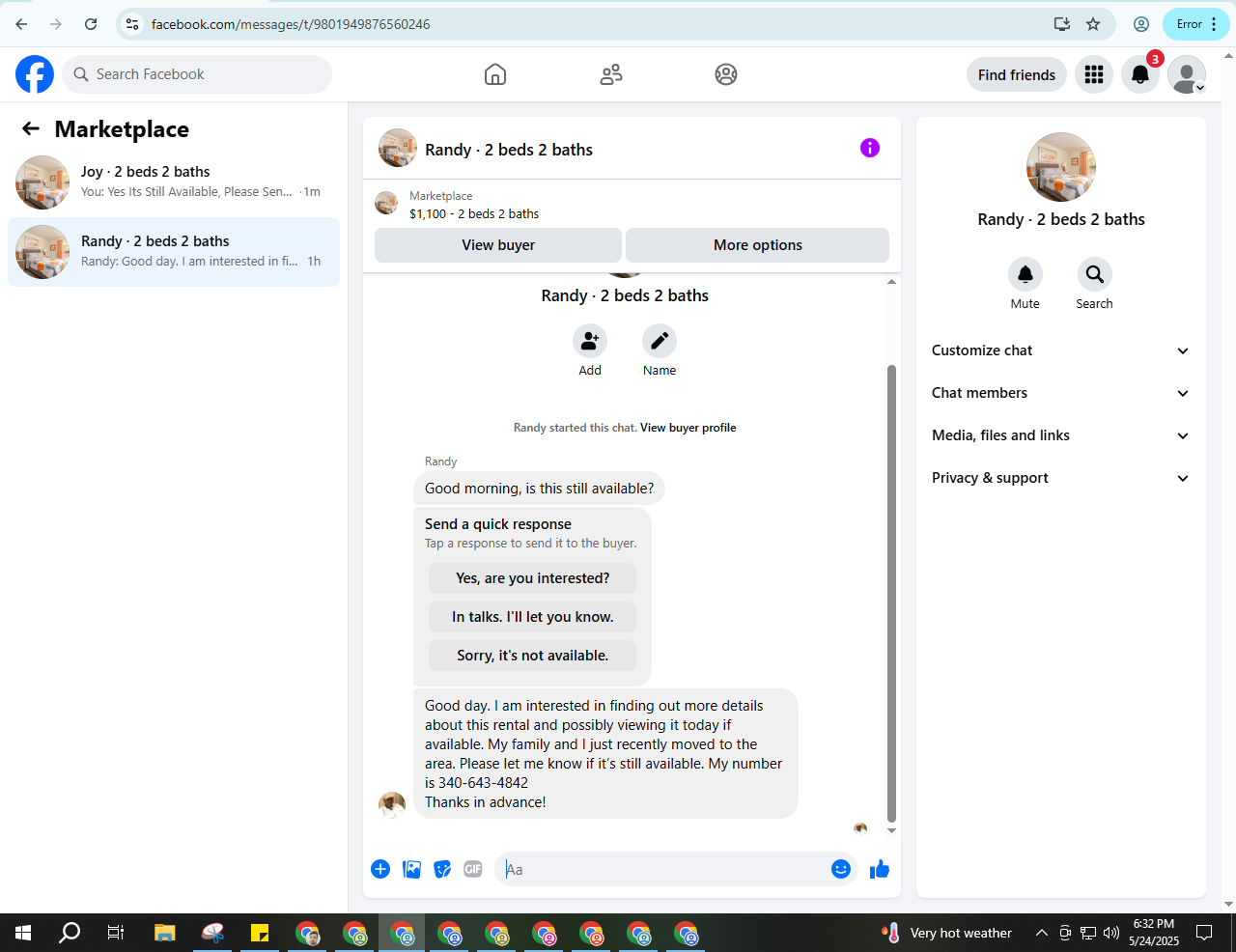Search in conversation magnifier icon
The image size is (1236, 952).
[x=1095, y=274]
